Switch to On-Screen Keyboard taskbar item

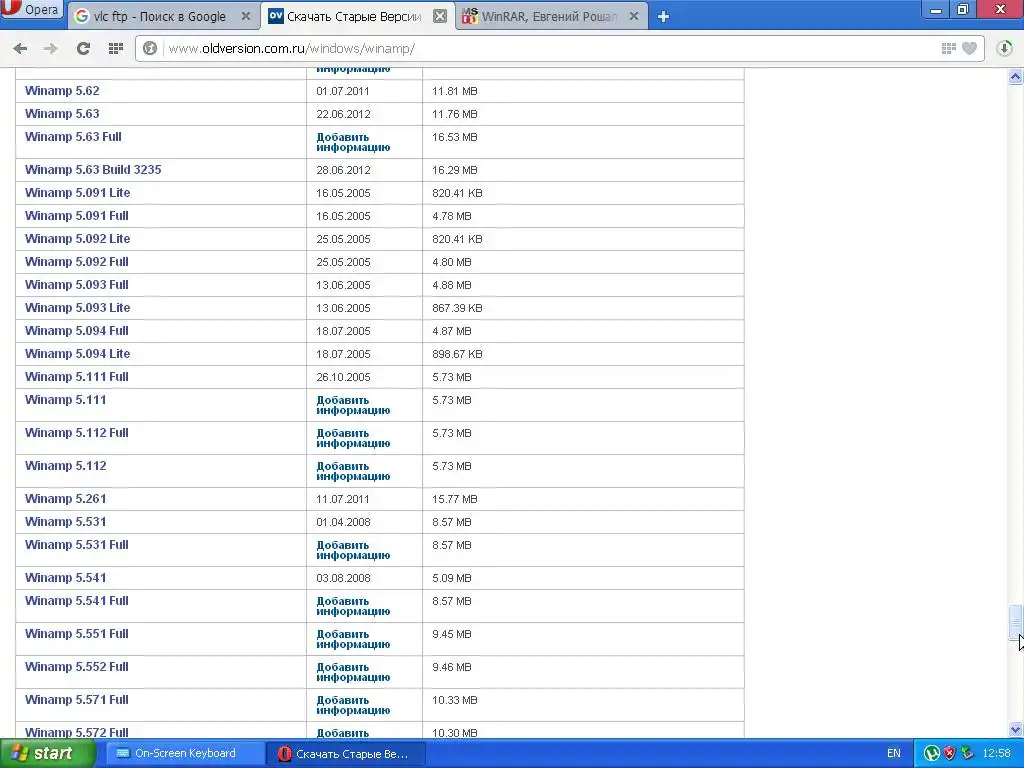[x=184, y=754]
